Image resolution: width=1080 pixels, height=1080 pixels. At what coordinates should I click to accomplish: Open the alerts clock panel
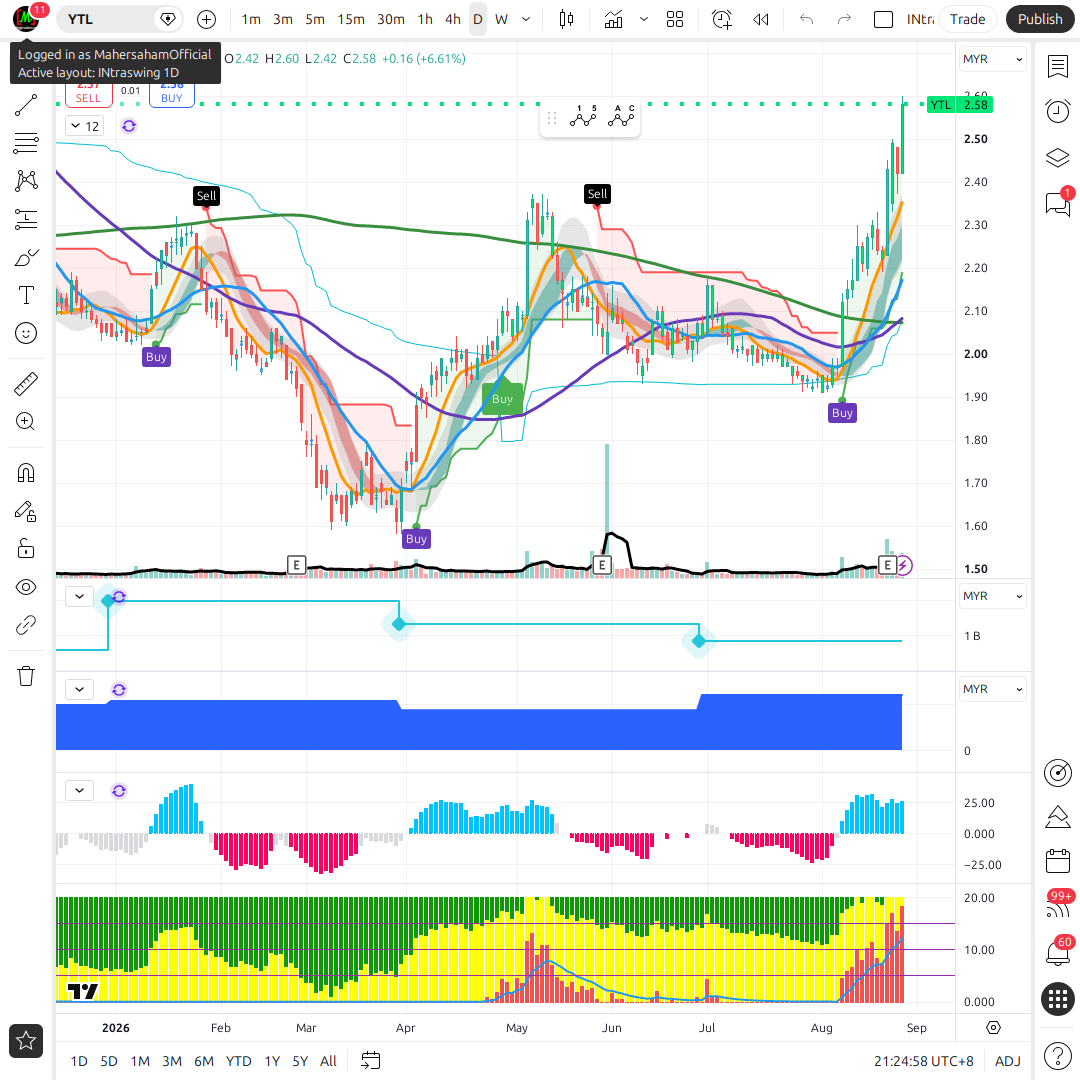click(1057, 112)
